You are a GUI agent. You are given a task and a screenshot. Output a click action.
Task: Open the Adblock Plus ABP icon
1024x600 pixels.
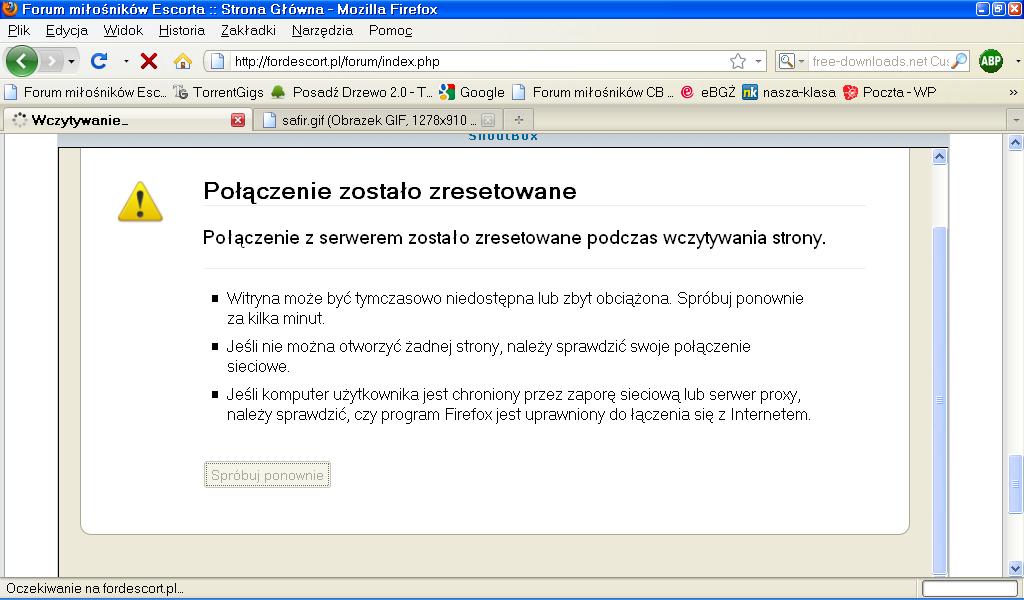point(990,61)
